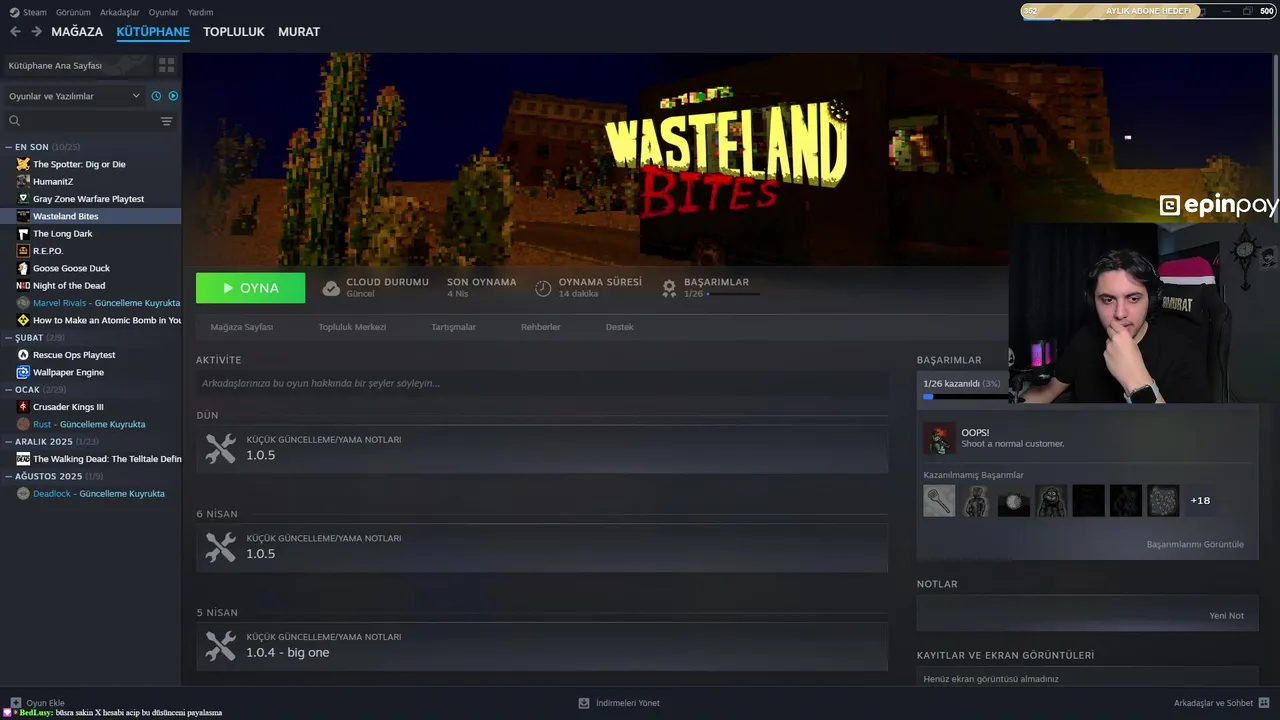
Task: Open the Yardım menu
Action: tap(200, 12)
